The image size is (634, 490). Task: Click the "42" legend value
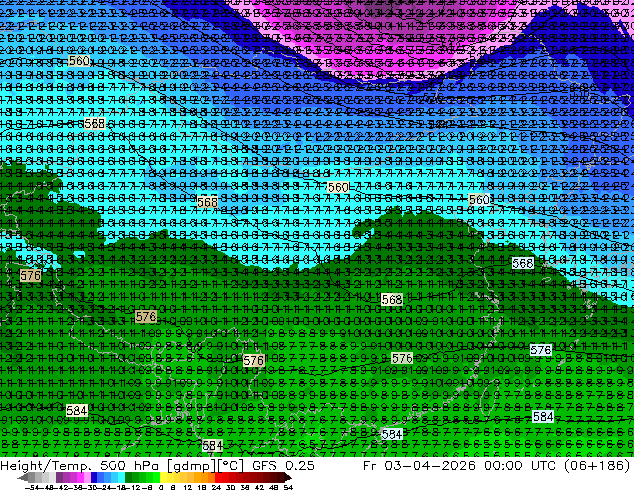tap(259, 487)
